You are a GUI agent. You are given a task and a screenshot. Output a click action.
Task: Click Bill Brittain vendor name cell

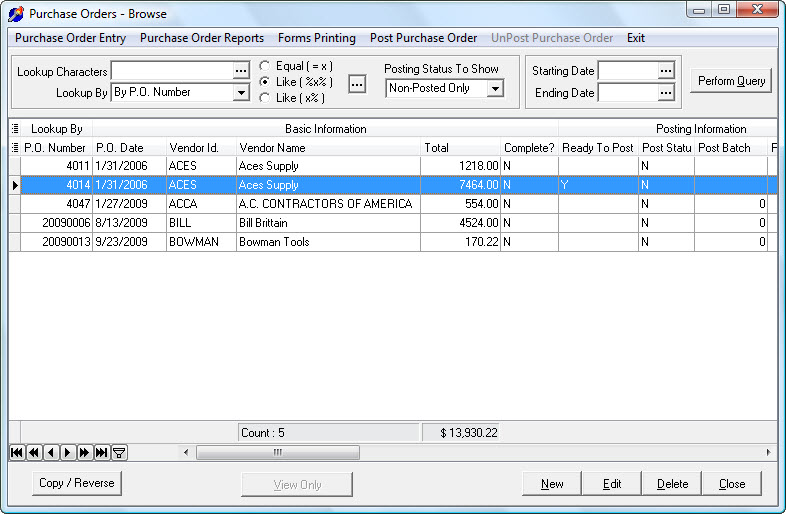328,223
